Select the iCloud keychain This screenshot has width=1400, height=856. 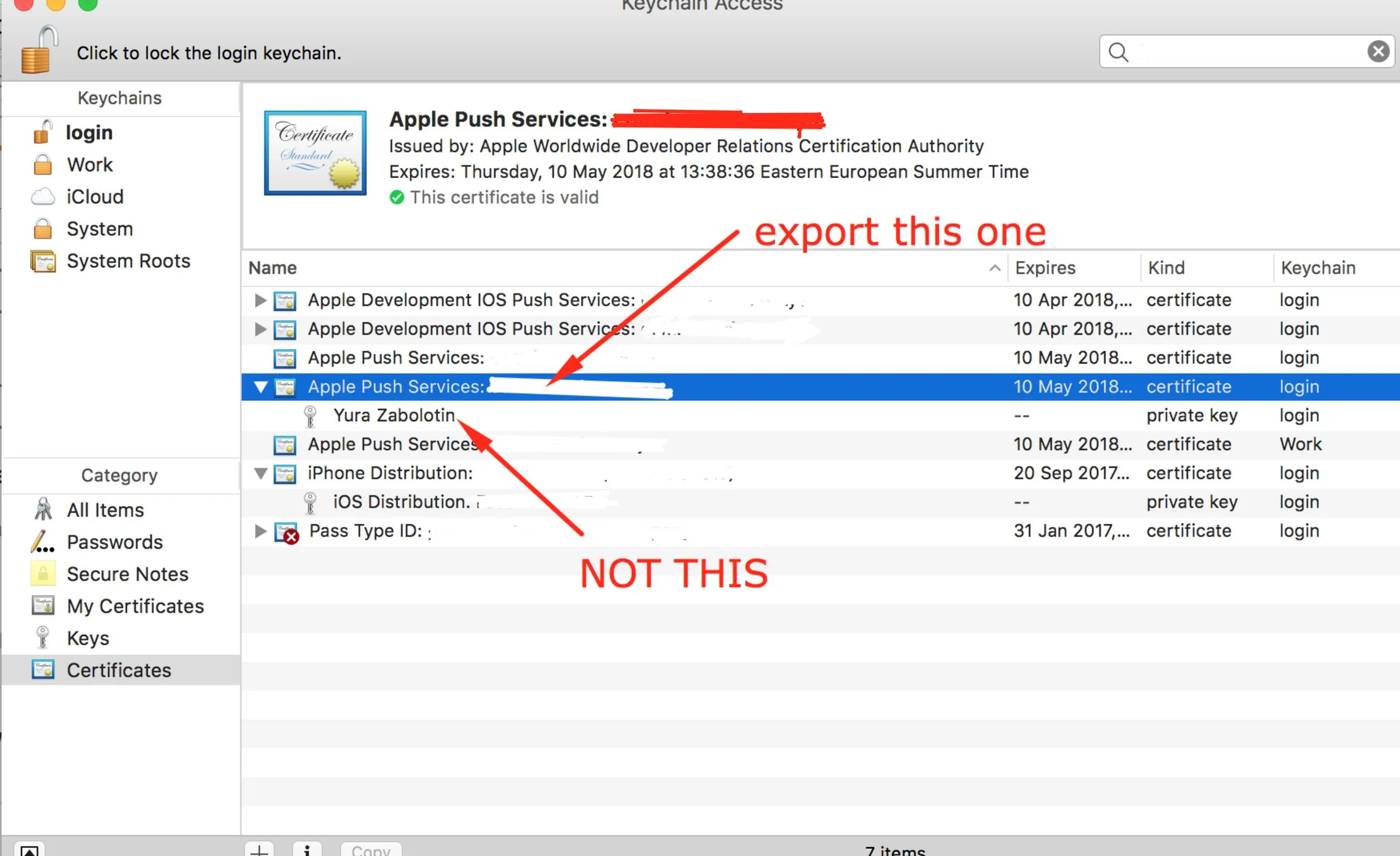click(95, 196)
